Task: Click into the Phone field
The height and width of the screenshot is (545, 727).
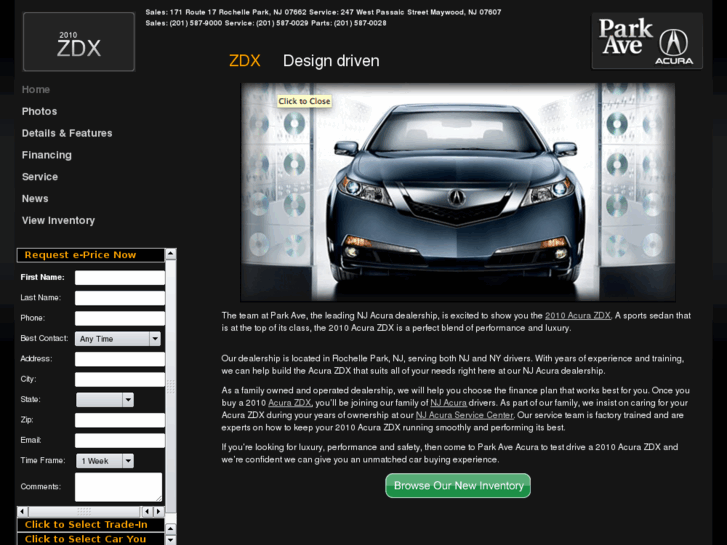Action: tap(120, 319)
